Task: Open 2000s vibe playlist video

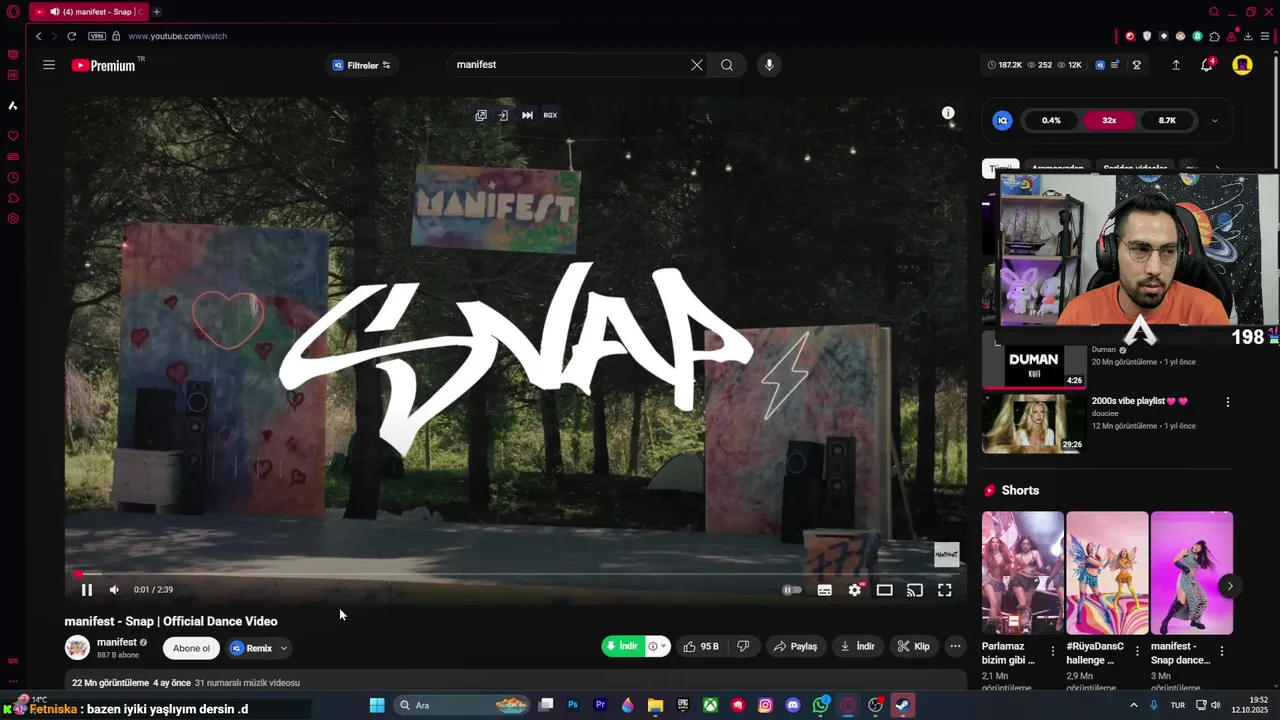Action: tap(1034, 423)
